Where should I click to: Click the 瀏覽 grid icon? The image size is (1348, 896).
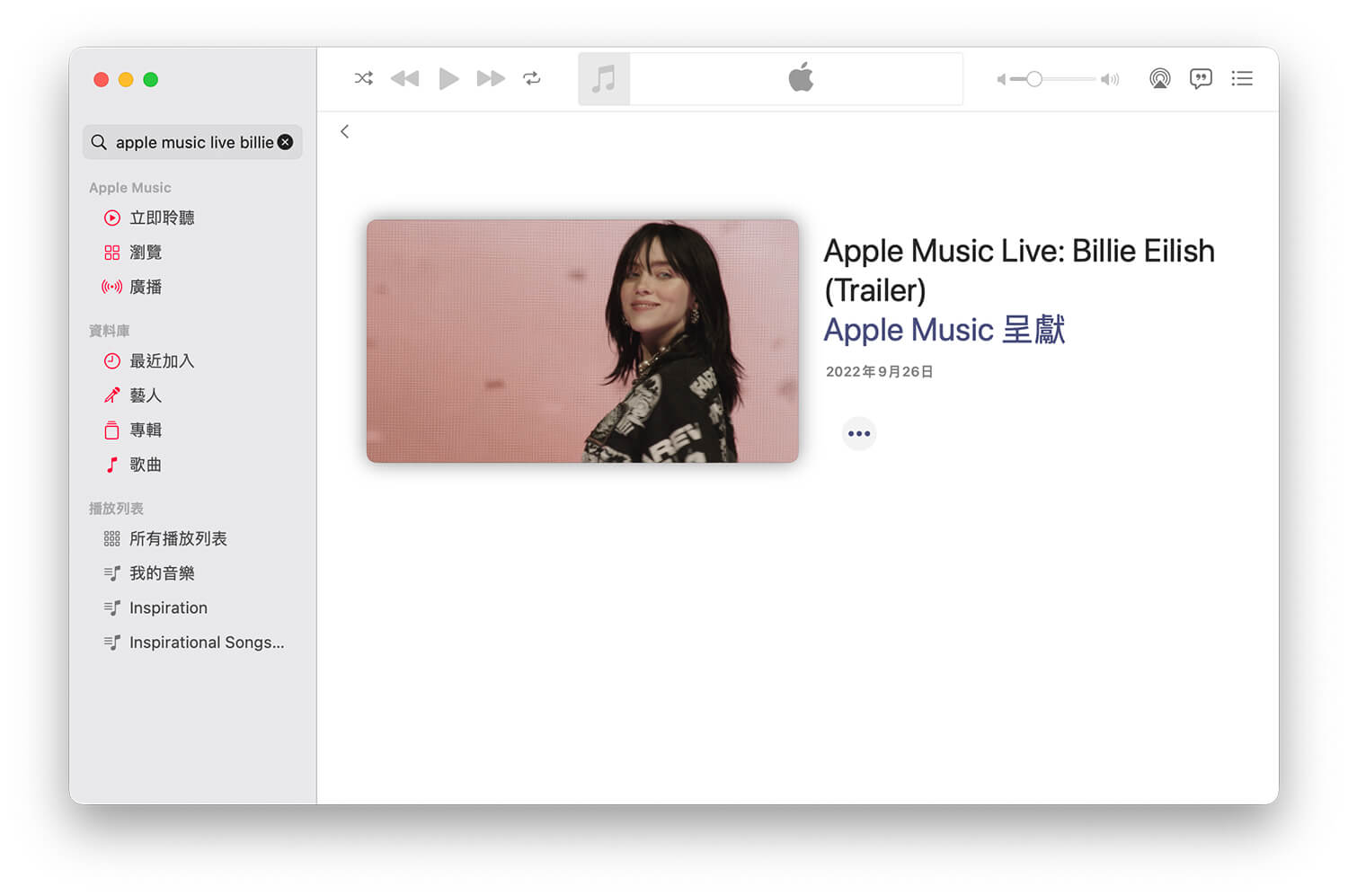tap(111, 253)
